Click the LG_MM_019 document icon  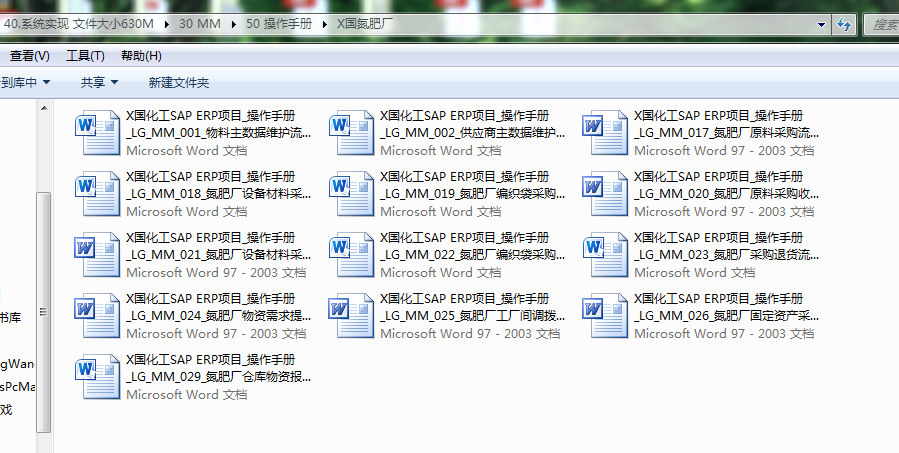(351, 193)
